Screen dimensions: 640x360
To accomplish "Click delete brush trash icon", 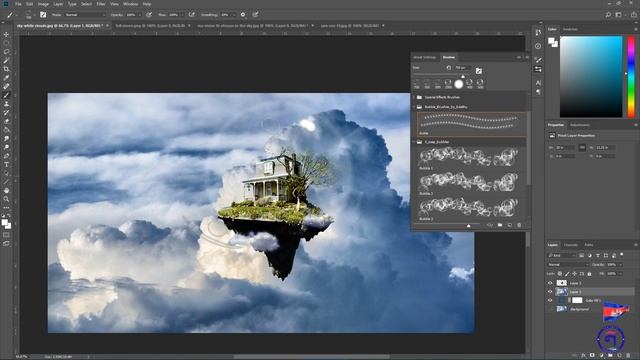I will (x=519, y=225).
